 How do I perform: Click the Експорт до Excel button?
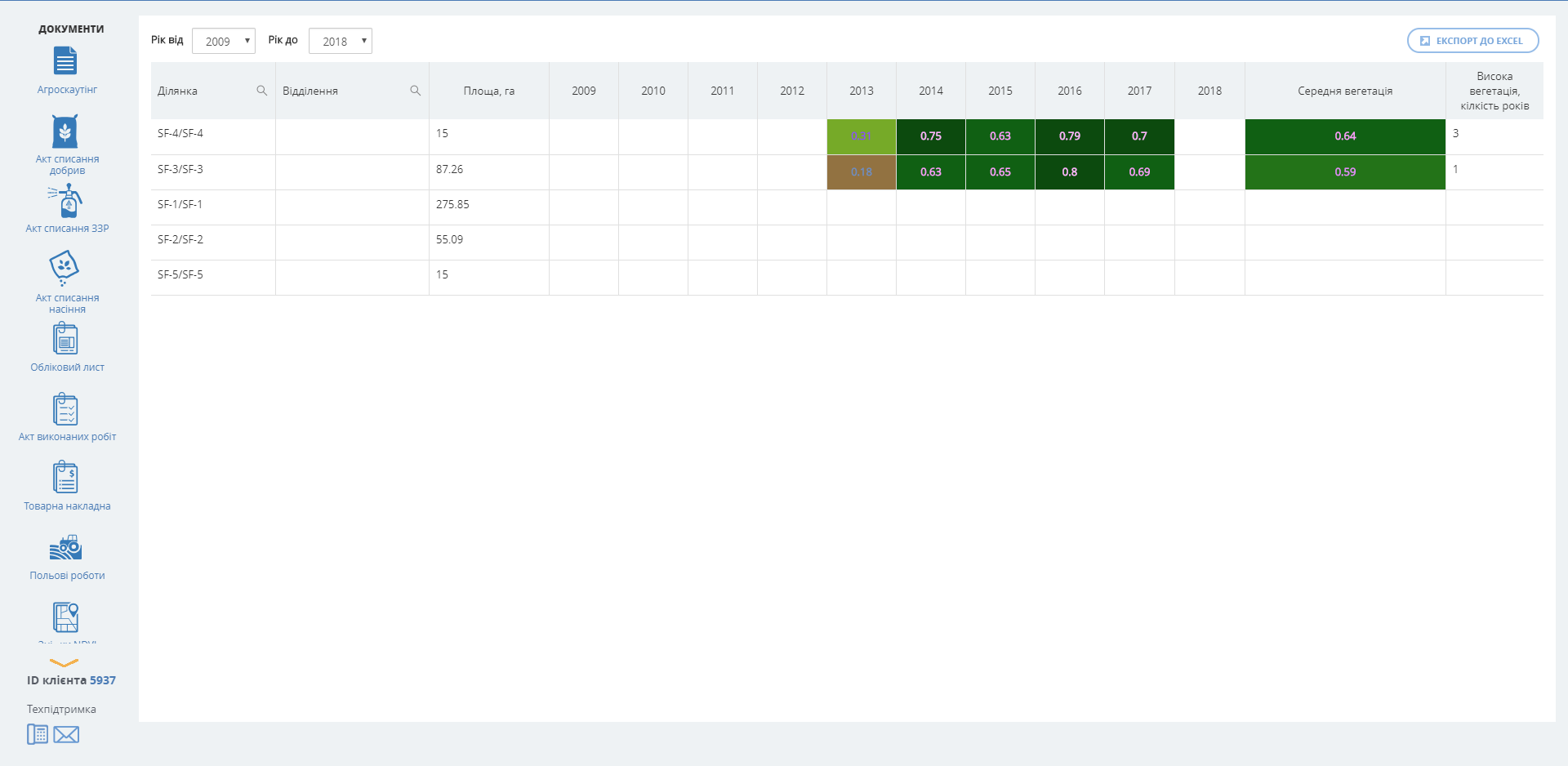click(x=1472, y=41)
